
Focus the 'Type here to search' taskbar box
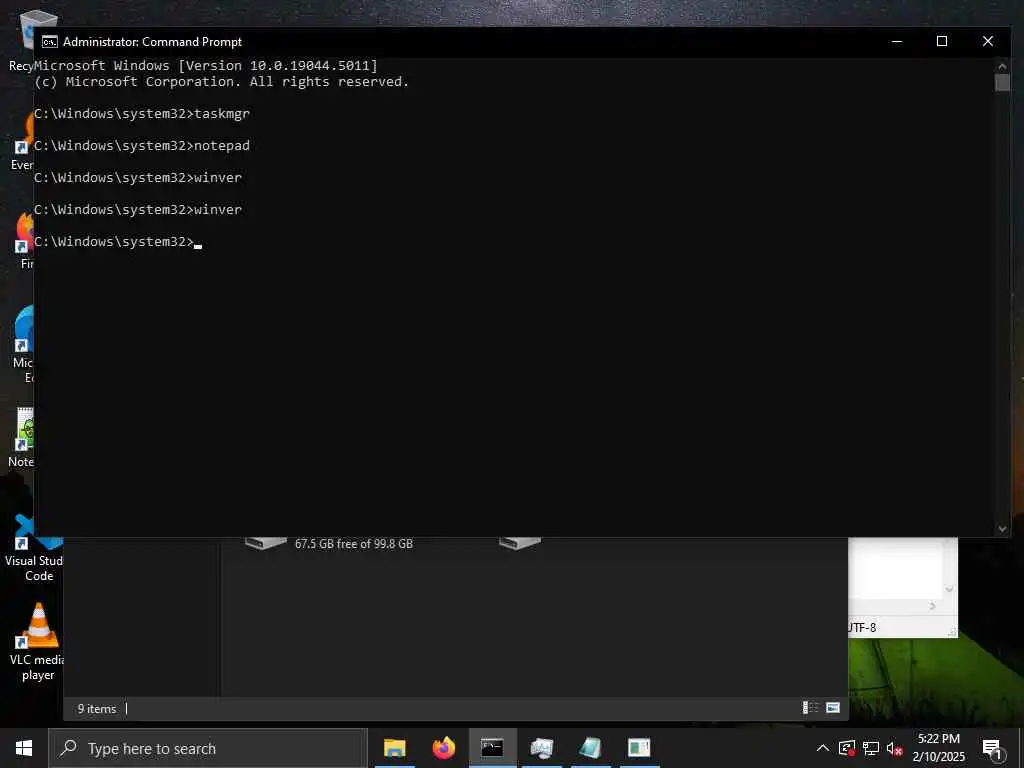coord(208,748)
